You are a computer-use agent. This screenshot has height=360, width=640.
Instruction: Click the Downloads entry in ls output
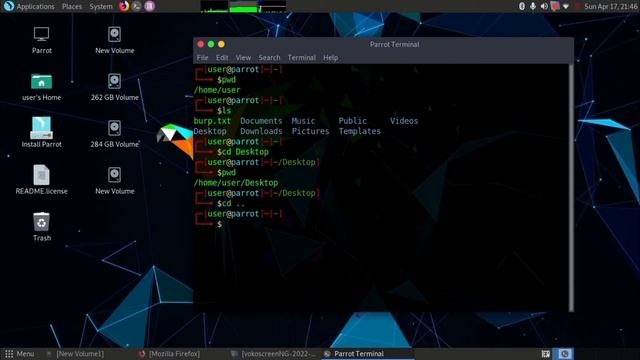[261, 131]
